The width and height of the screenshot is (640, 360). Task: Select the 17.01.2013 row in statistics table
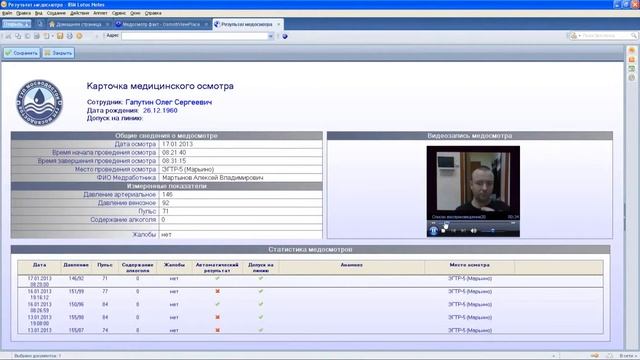point(310,281)
